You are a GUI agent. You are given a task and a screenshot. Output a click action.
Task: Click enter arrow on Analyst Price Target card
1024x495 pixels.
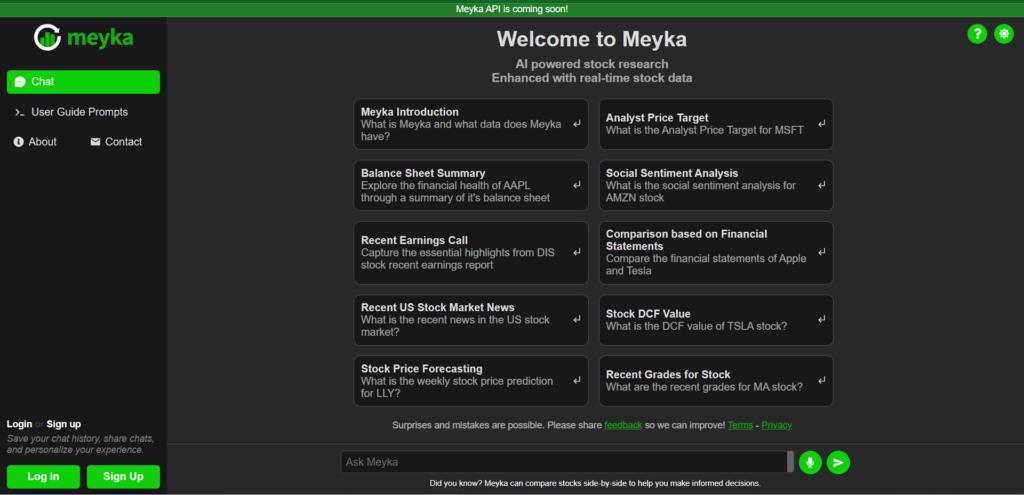pos(822,123)
